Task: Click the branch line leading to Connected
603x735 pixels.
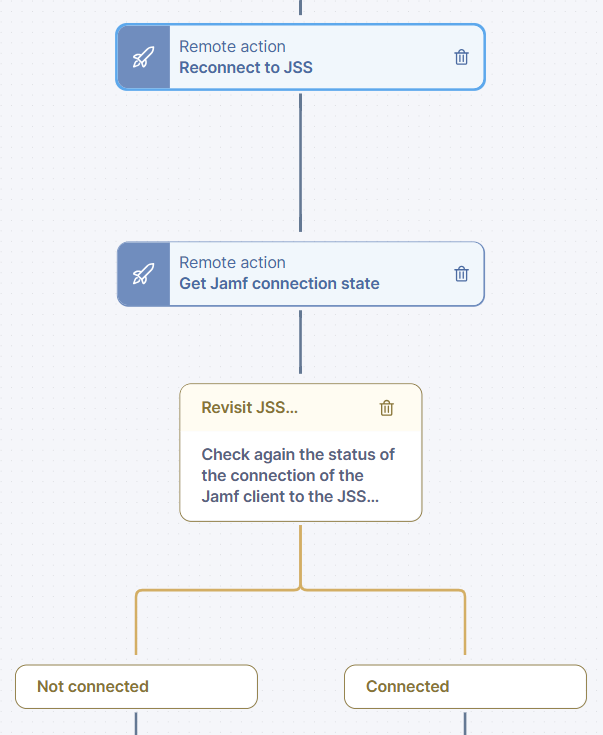Action: 465,625
